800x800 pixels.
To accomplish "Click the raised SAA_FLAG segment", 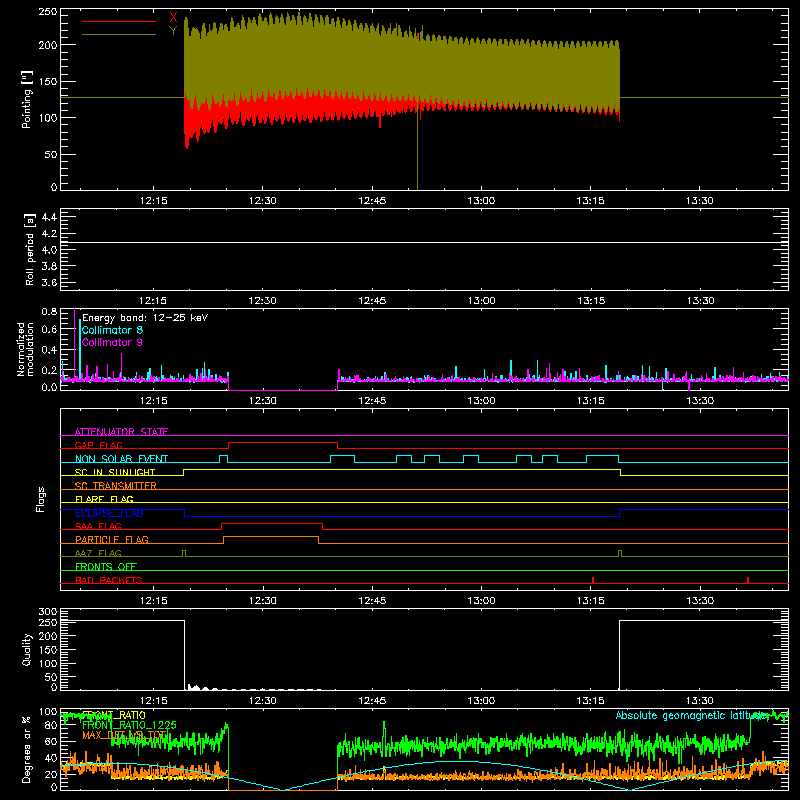I will (272, 523).
